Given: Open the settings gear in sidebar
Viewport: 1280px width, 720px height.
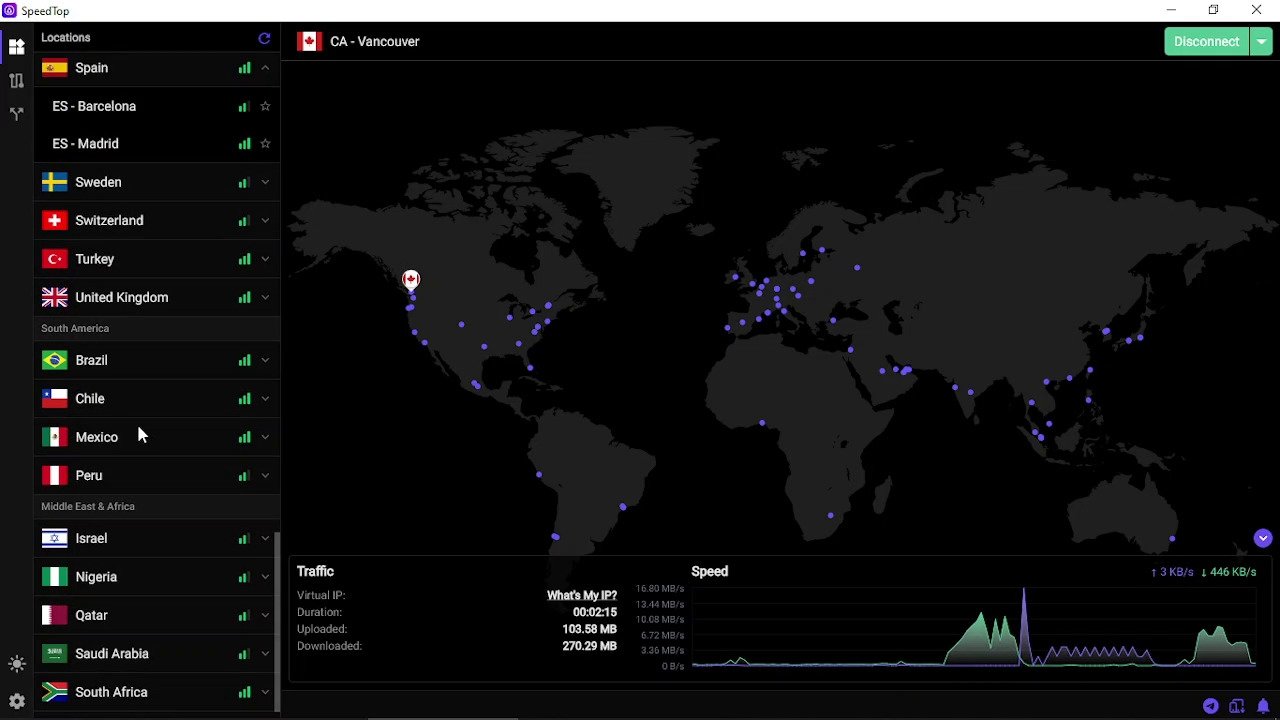Looking at the screenshot, I should click(16, 701).
